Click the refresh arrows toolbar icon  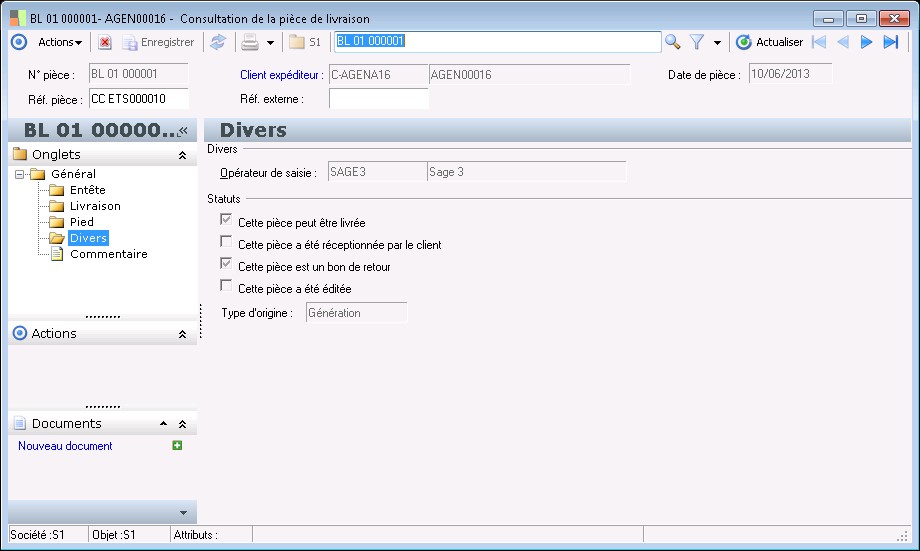click(x=217, y=42)
